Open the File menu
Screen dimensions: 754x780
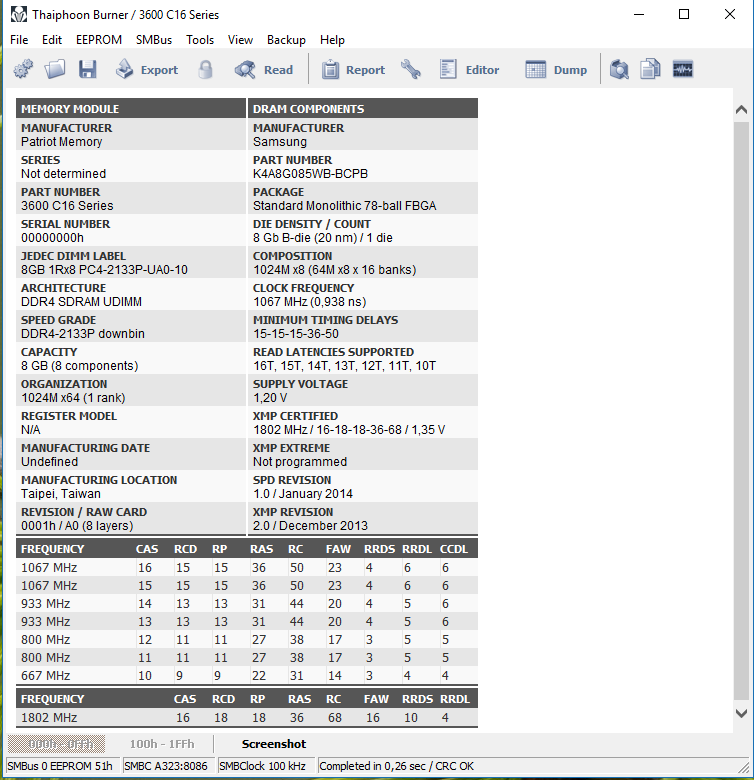[x=19, y=40]
